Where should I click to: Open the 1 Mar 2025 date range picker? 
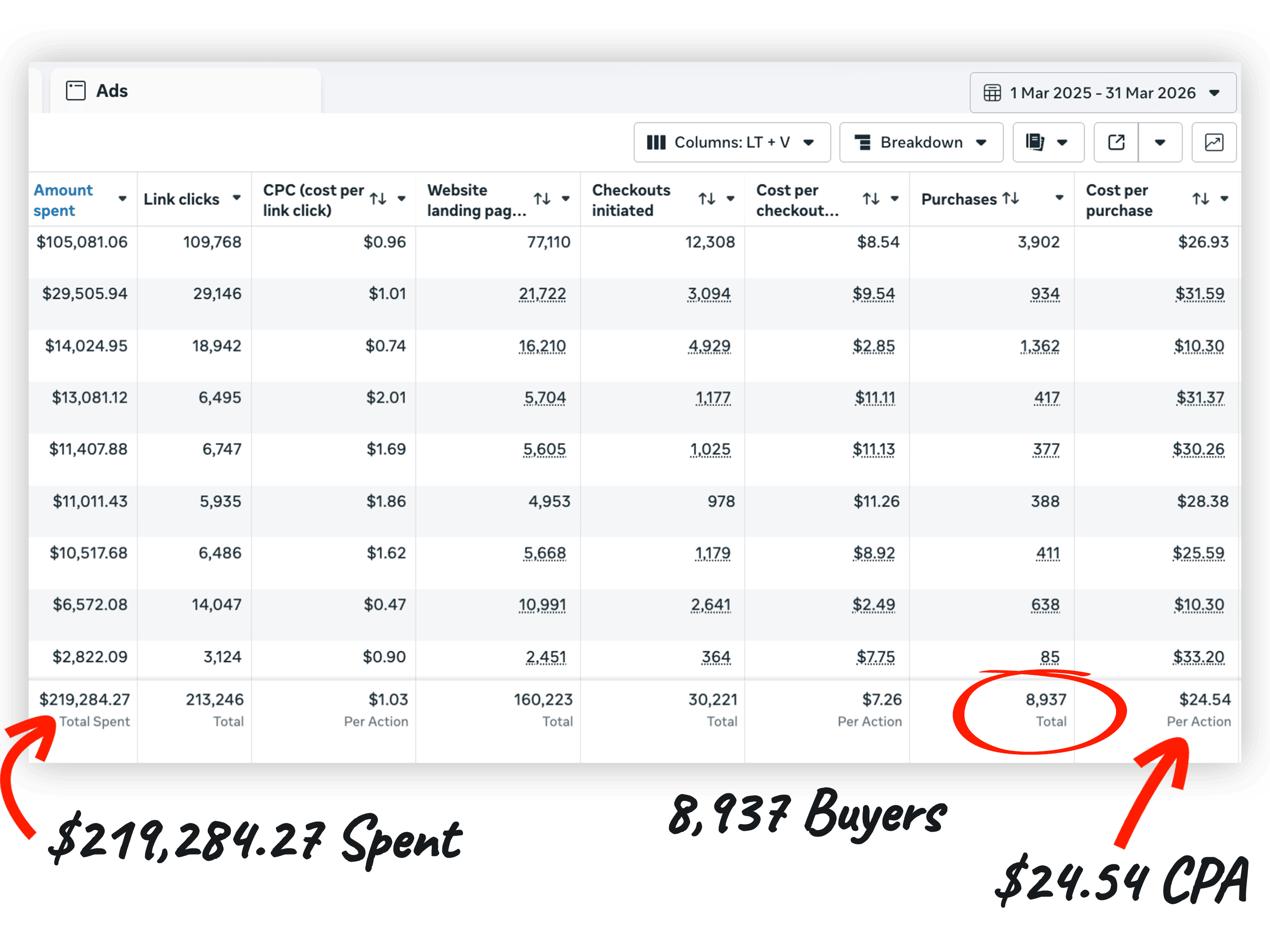tap(1102, 93)
